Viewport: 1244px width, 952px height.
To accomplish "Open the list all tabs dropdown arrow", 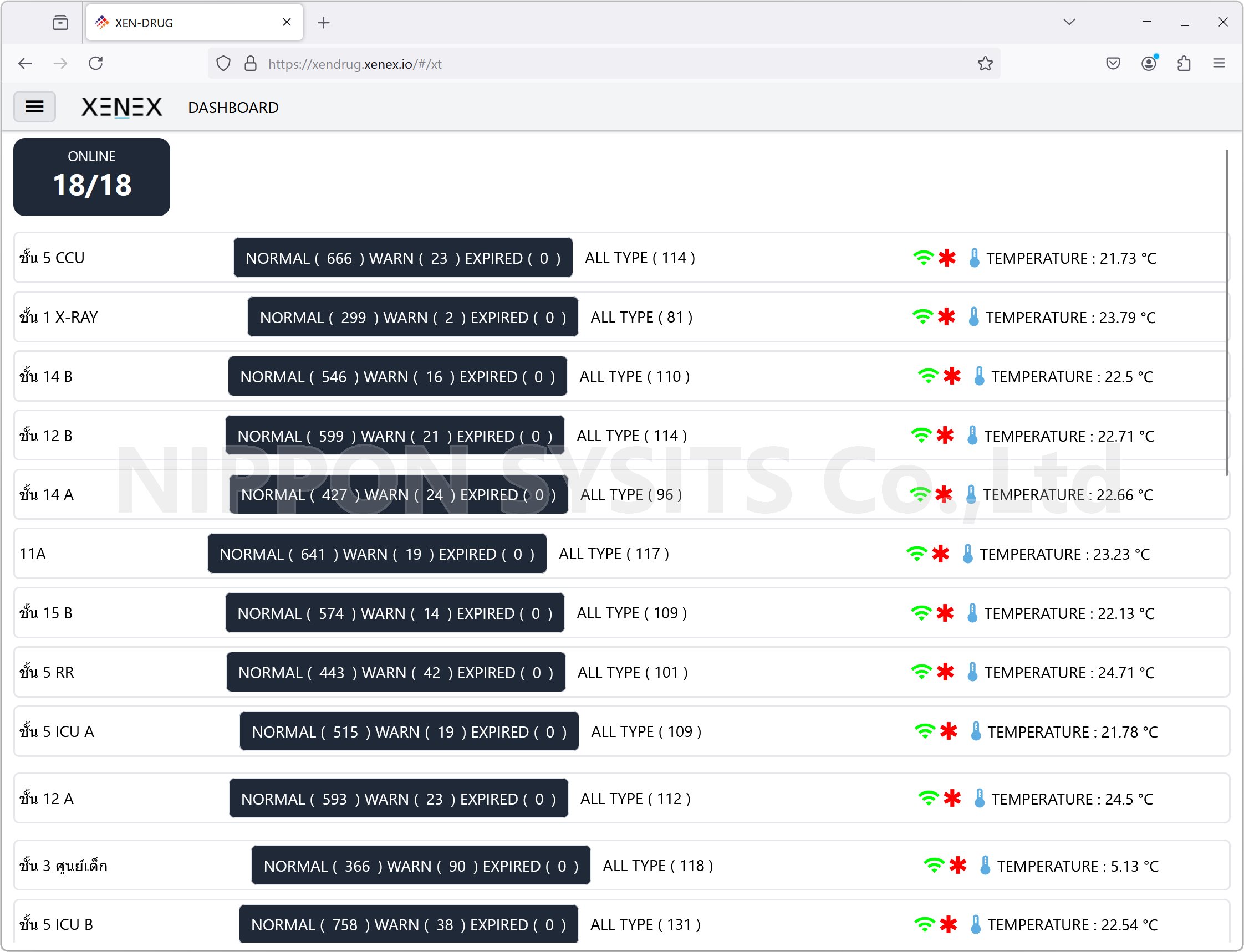I will click(1069, 22).
